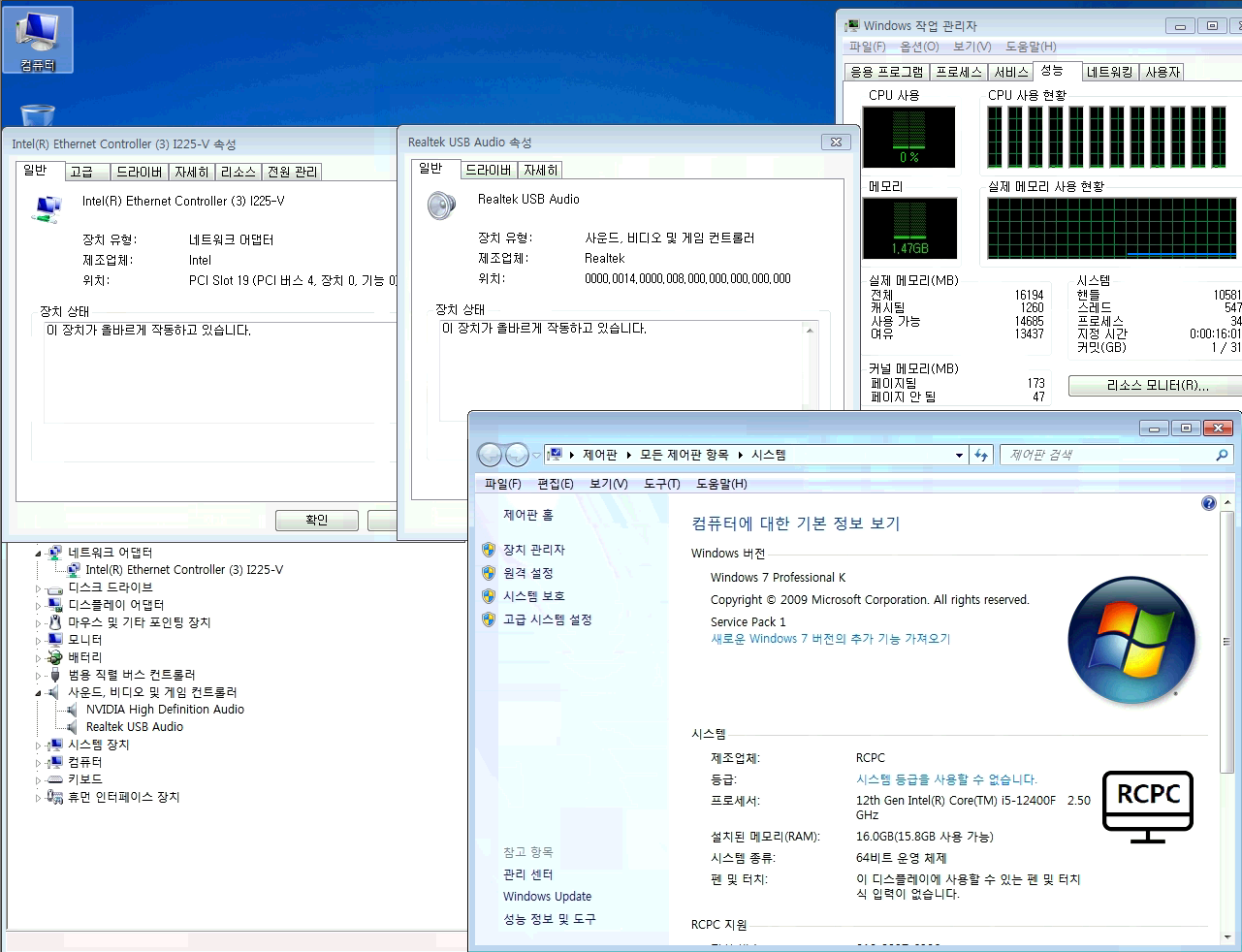Open help with the blue question mark icon
Viewport: 1242px width, 952px height.
1208,503
